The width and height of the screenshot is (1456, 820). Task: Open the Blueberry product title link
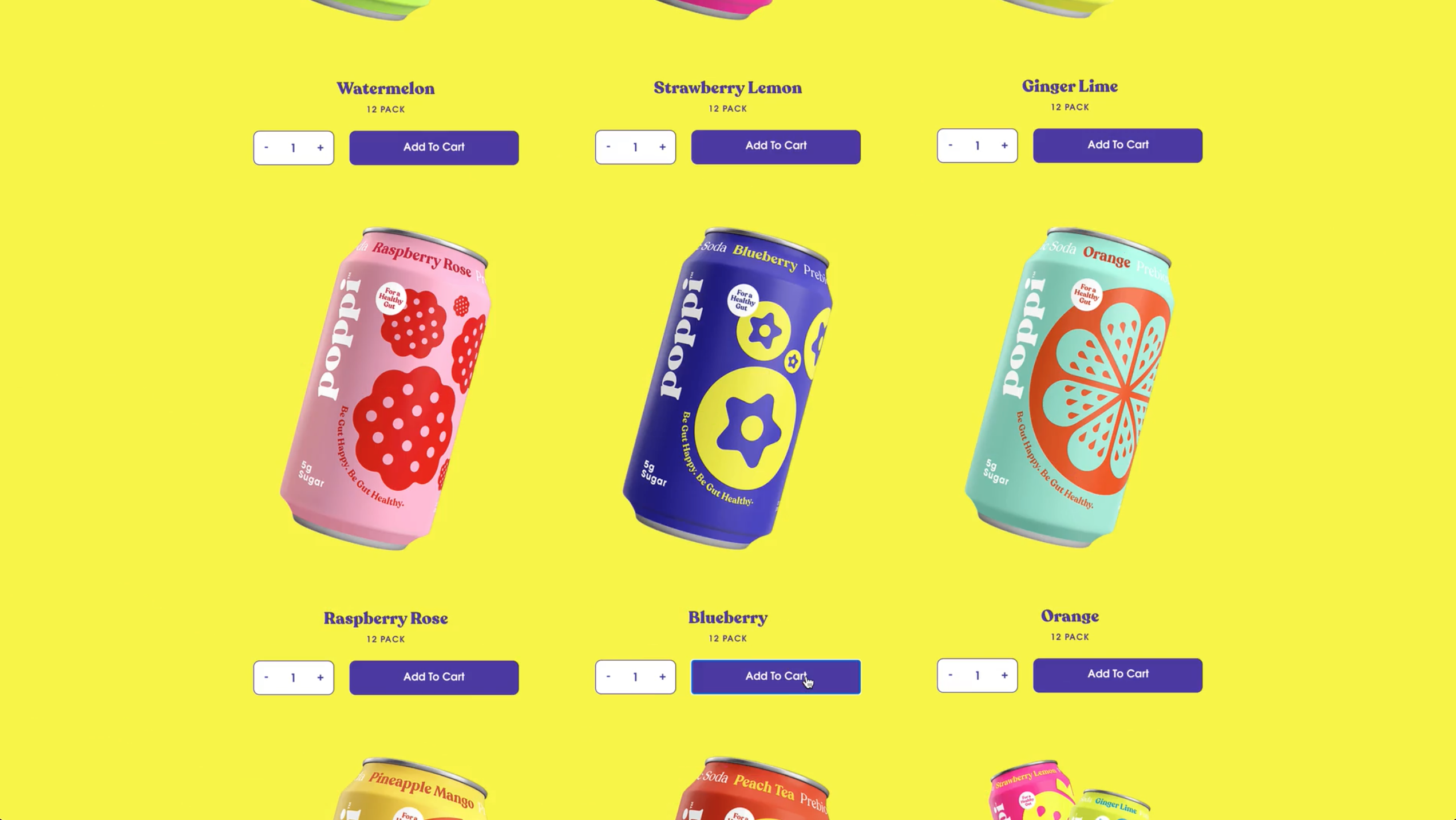tap(727, 617)
